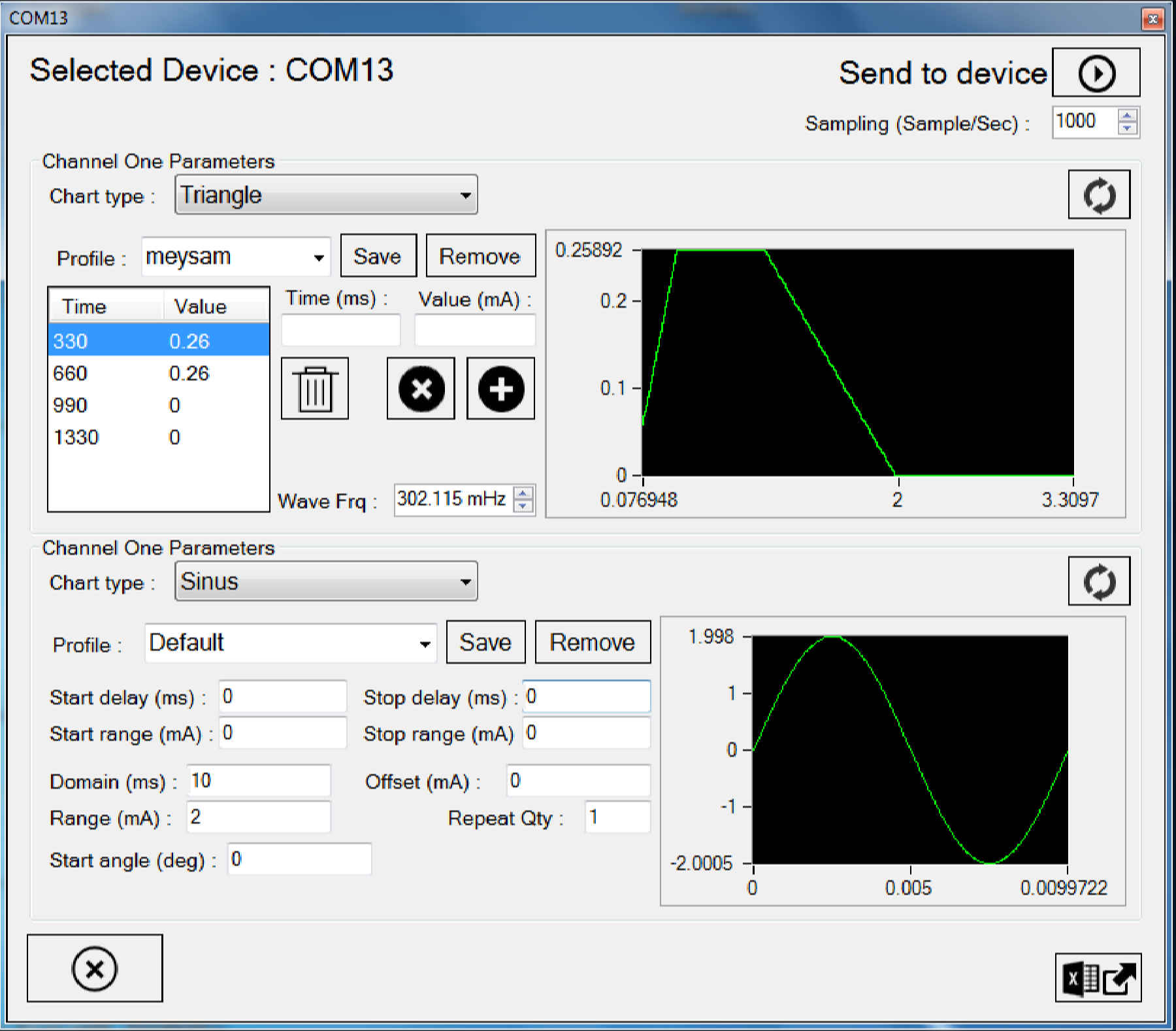Image resolution: width=1176 pixels, height=1031 pixels.
Task: Click the plus icon to add point
Action: 500,389
